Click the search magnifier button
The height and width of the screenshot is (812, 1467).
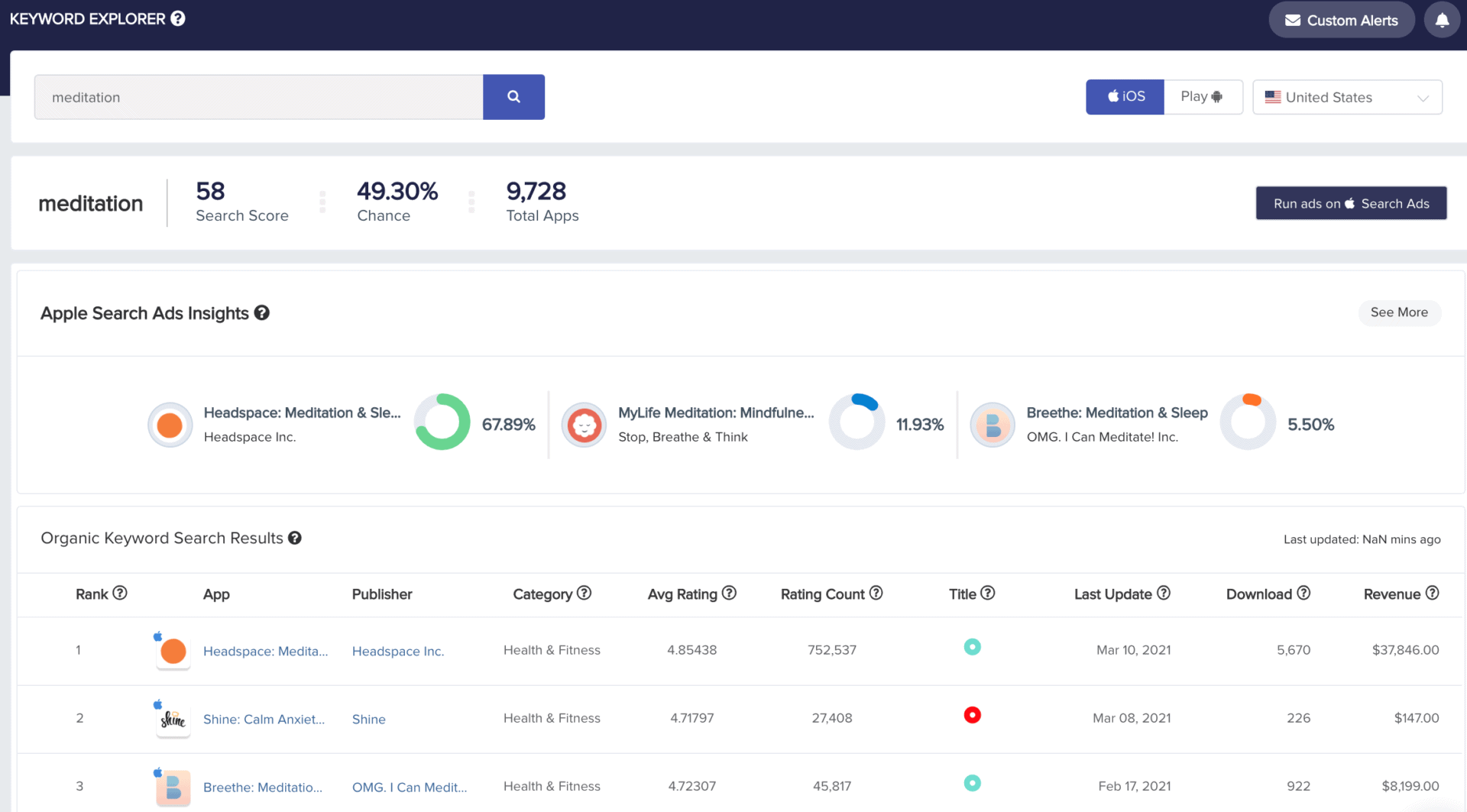(x=513, y=97)
